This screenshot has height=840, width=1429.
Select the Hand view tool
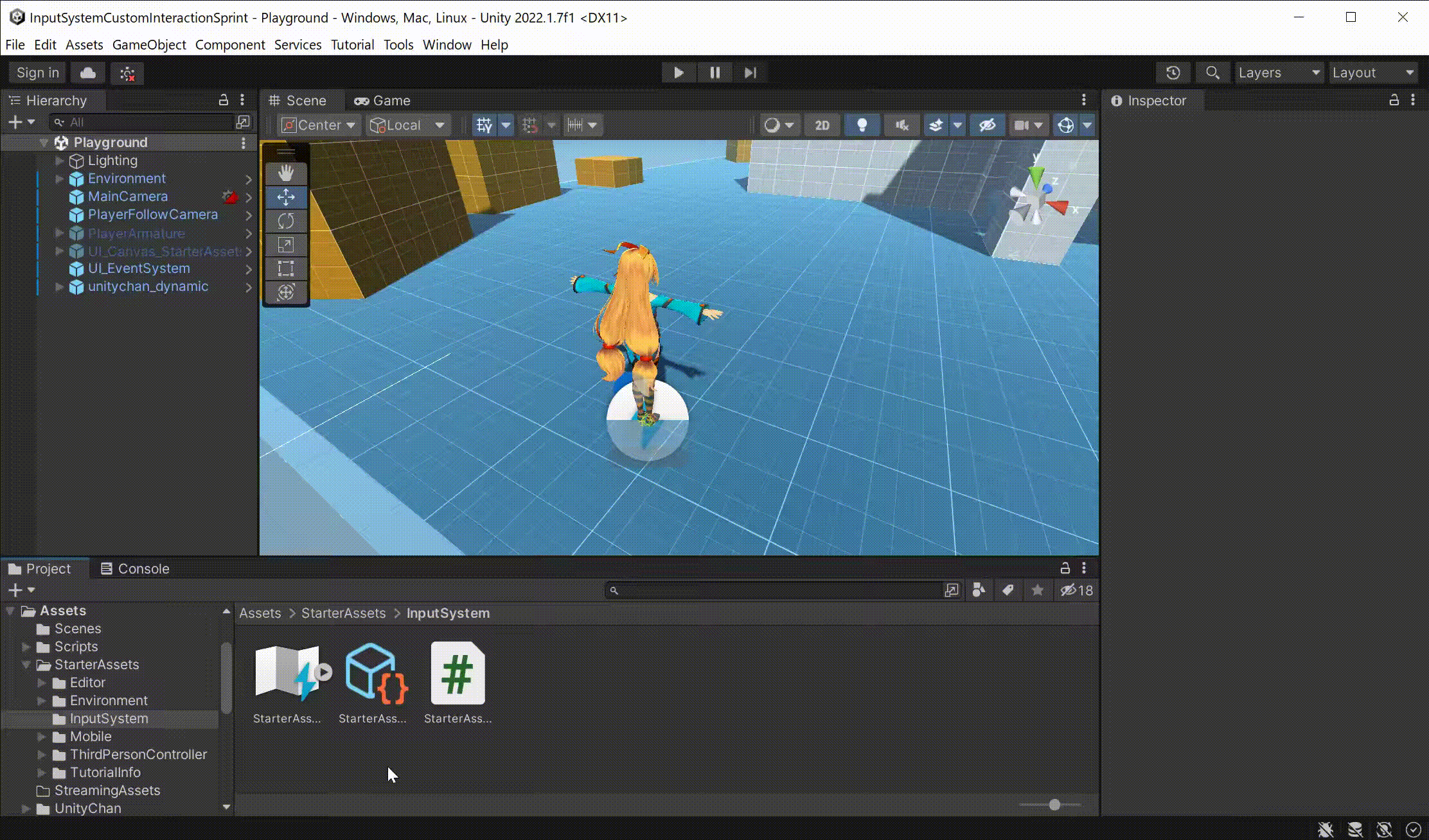286,173
